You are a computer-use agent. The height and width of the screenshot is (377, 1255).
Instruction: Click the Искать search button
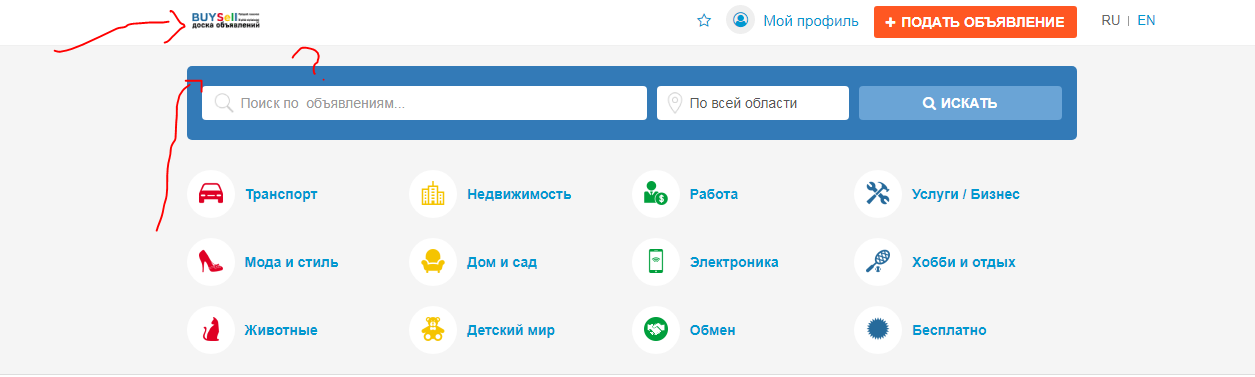click(x=960, y=103)
